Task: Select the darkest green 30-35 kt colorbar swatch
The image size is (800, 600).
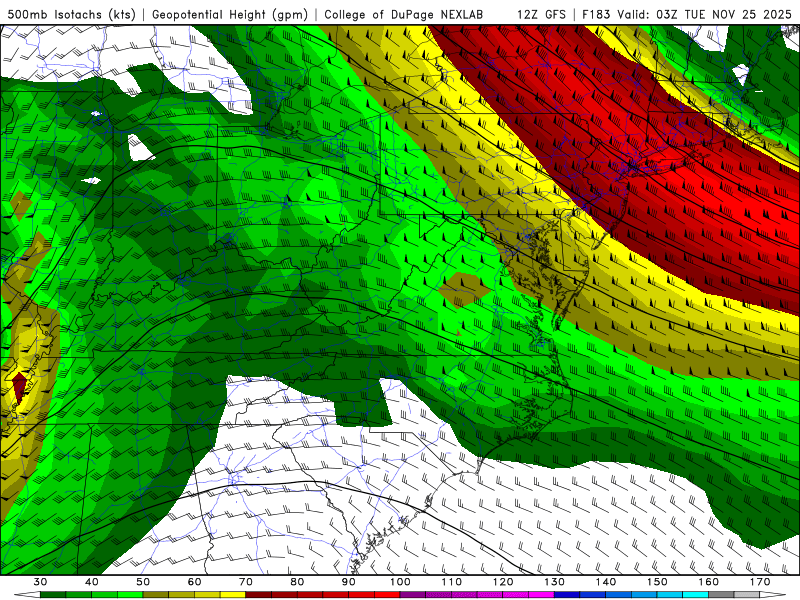Action: point(53,595)
